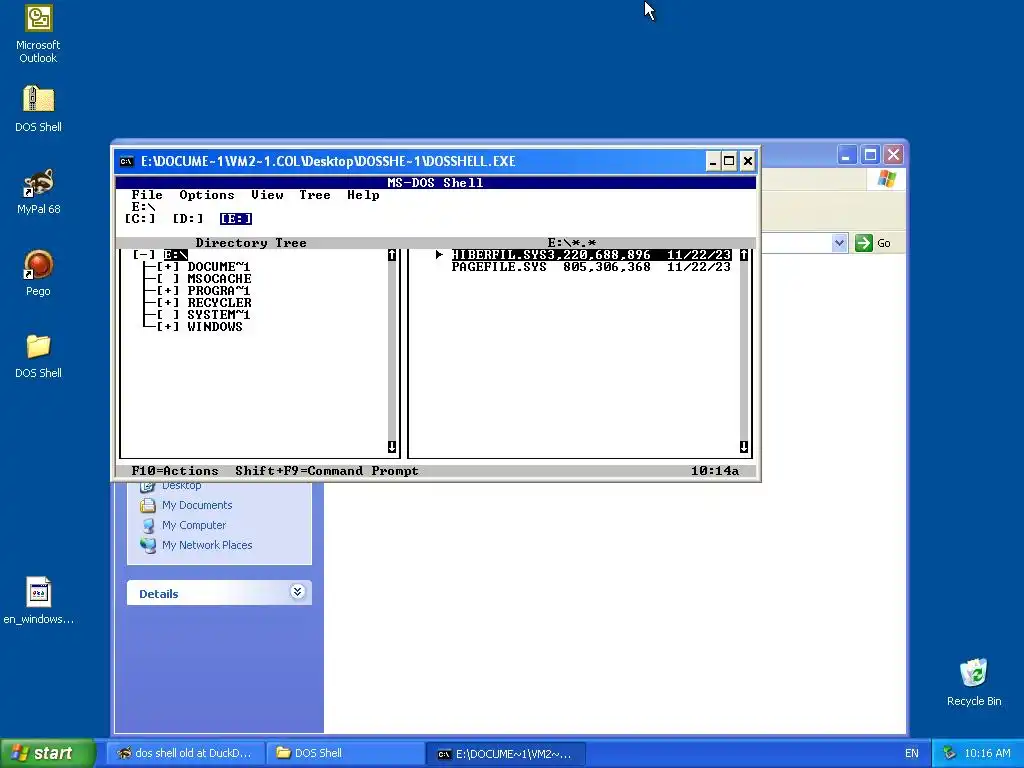Minimize the Explorer window behind the console

click(x=846, y=155)
